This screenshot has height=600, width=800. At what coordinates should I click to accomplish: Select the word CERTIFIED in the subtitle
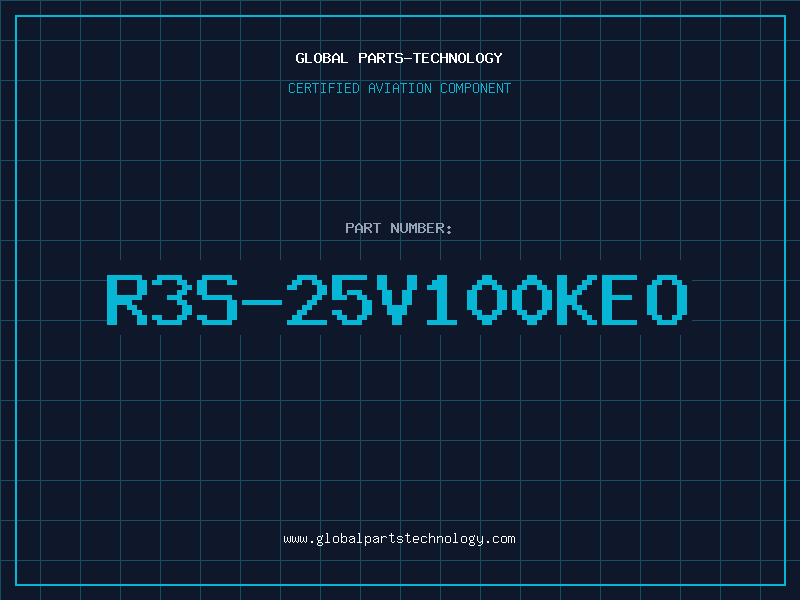point(324,88)
